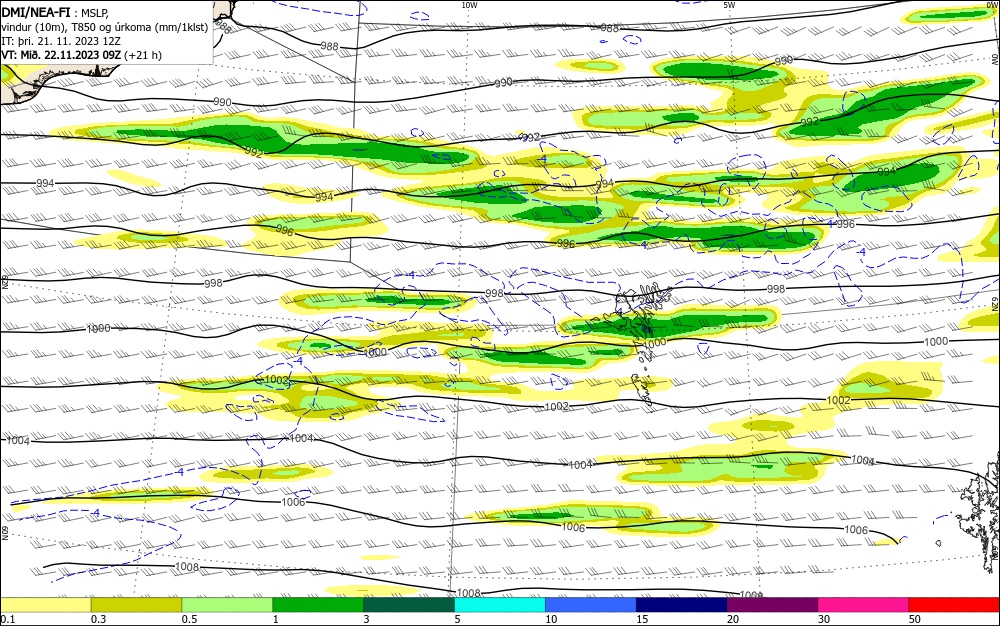Pick the cyan 5–10 legend swatch
Image resolution: width=1000 pixels, height=626 pixels.
click(x=500, y=605)
